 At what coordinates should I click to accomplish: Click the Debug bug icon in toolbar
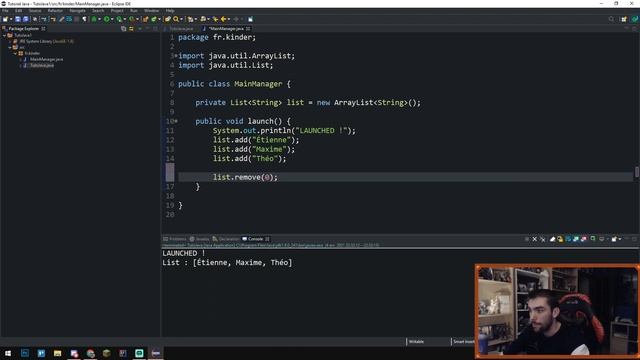(x=94, y=19)
